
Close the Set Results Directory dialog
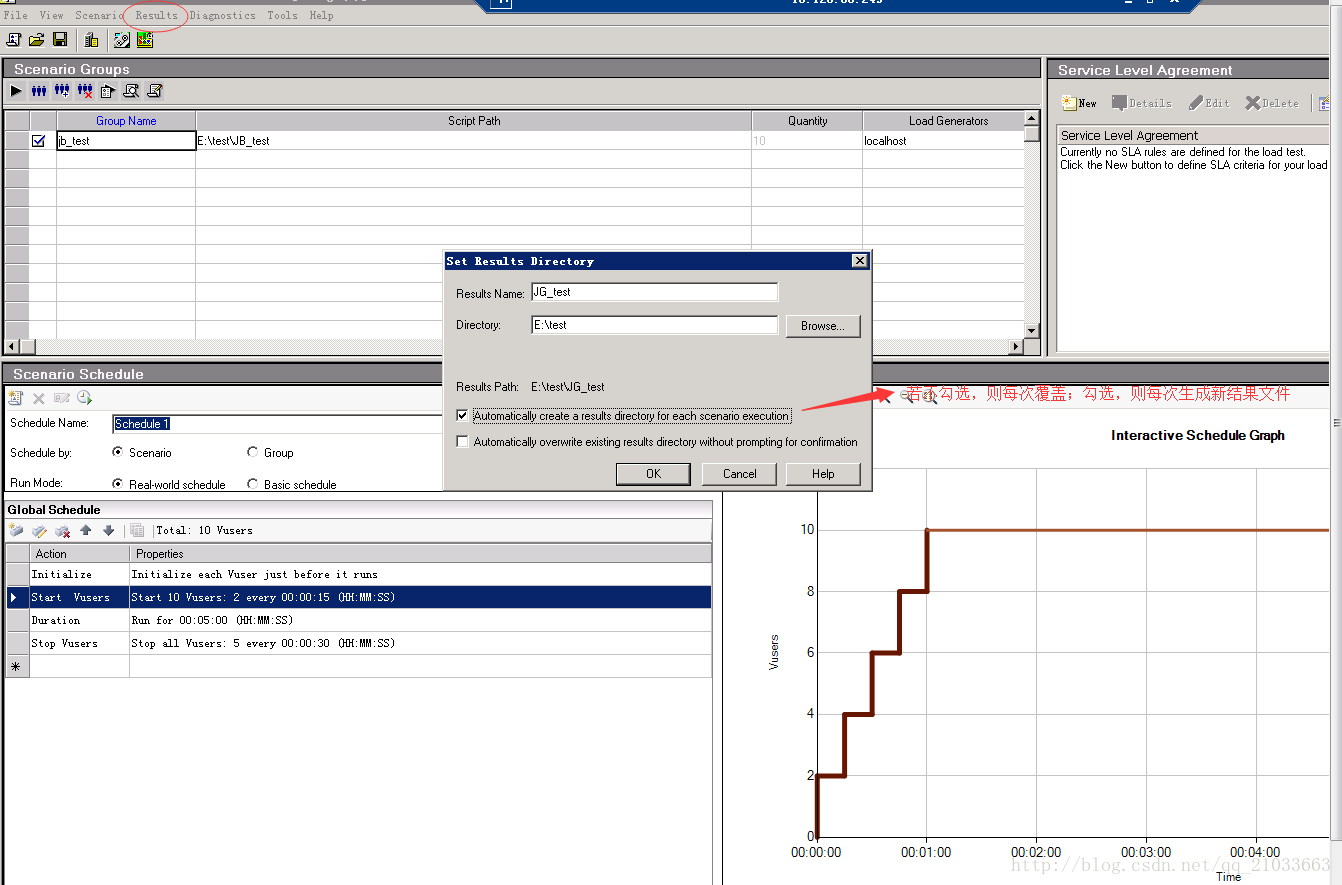pyautogui.click(x=859, y=261)
